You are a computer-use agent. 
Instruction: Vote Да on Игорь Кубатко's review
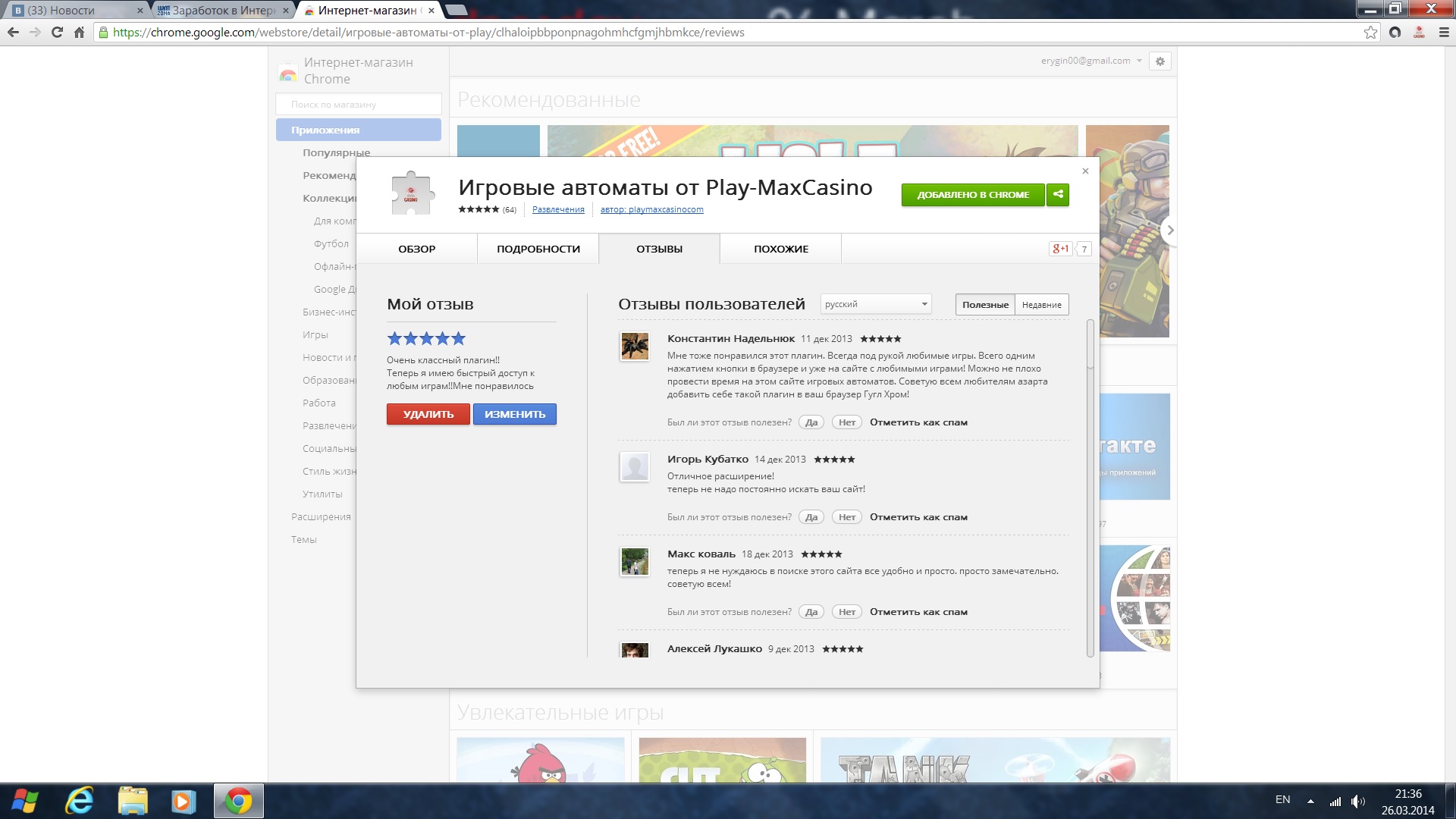point(811,517)
